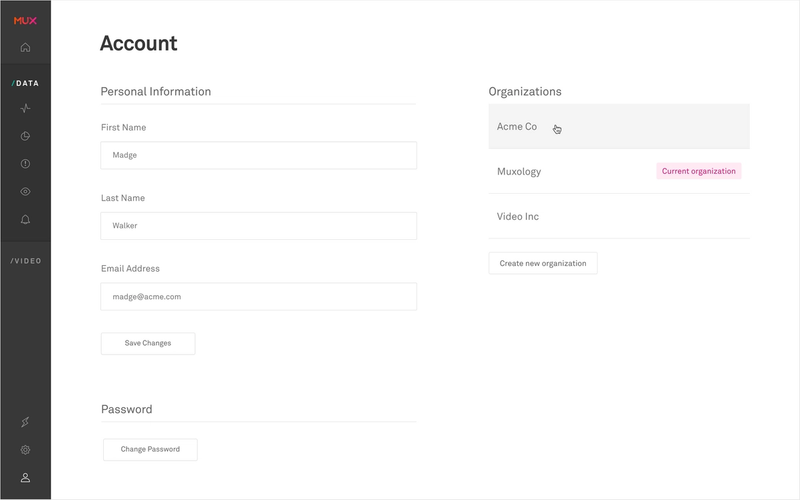Click the First Name label
Image resolution: width=800 pixels, height=500 pixels.
pos(123,128)
